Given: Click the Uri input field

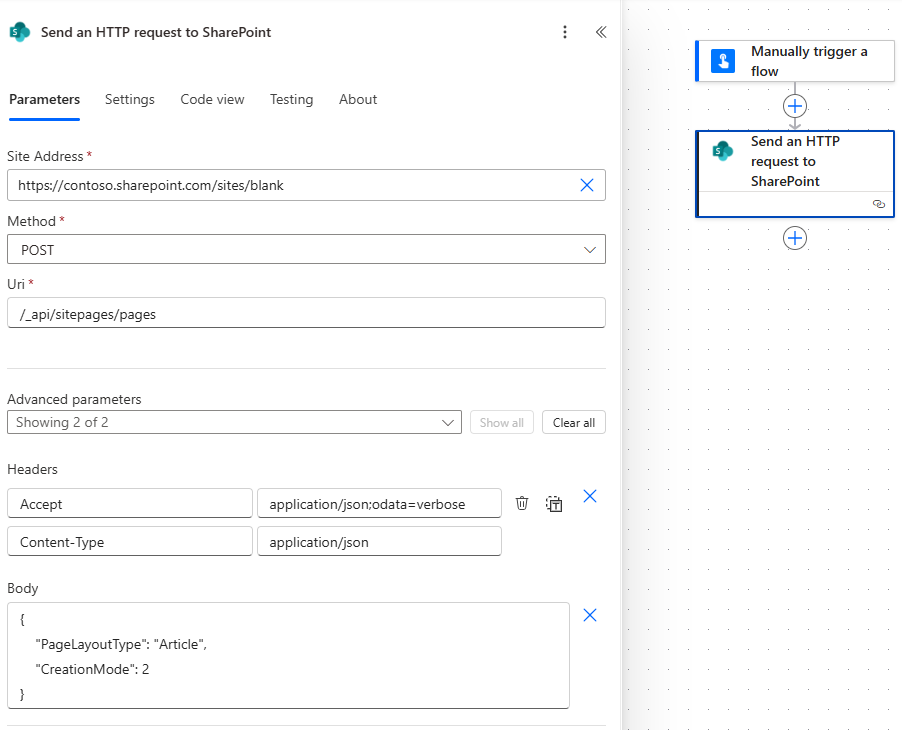Looking at the screenshot, I should (306, 313).
